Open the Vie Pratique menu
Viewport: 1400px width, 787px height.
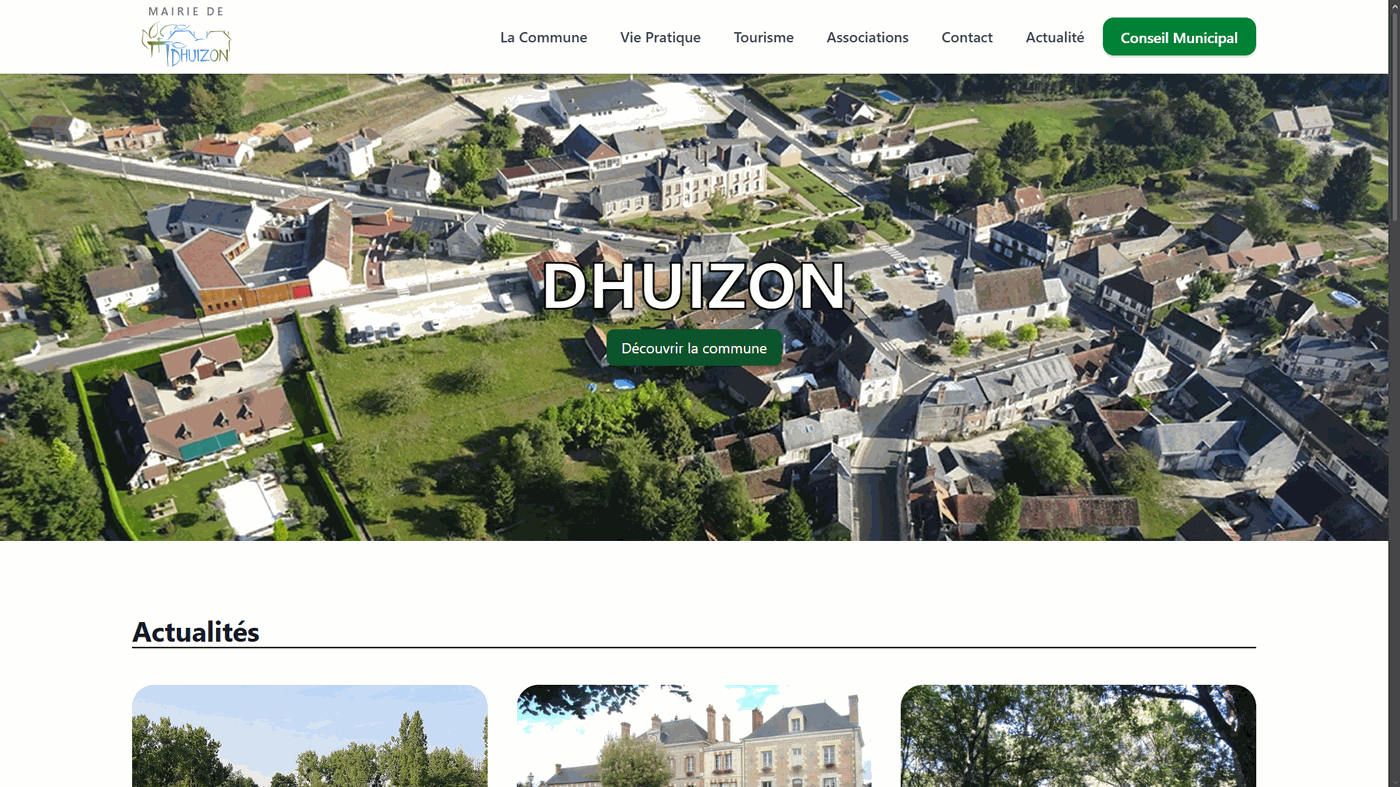tap(660, 37)
